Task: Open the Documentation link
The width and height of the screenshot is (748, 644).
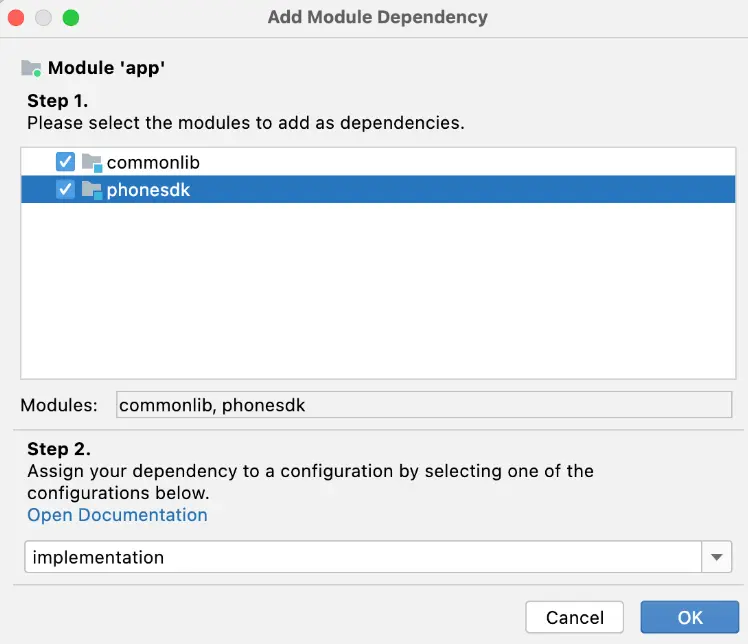Action: pyautogui.click(x=117, y=515)
